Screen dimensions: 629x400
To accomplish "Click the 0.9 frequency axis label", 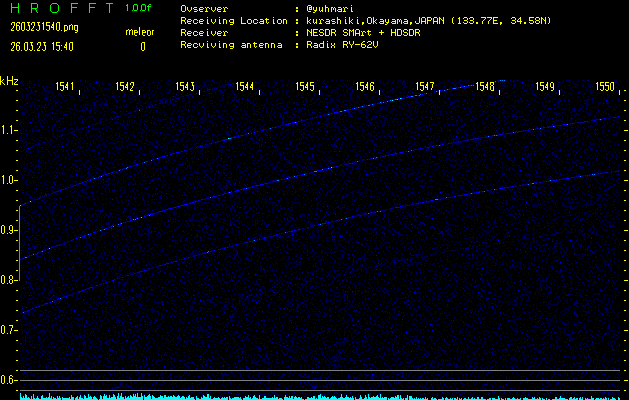I will [9, 230].
